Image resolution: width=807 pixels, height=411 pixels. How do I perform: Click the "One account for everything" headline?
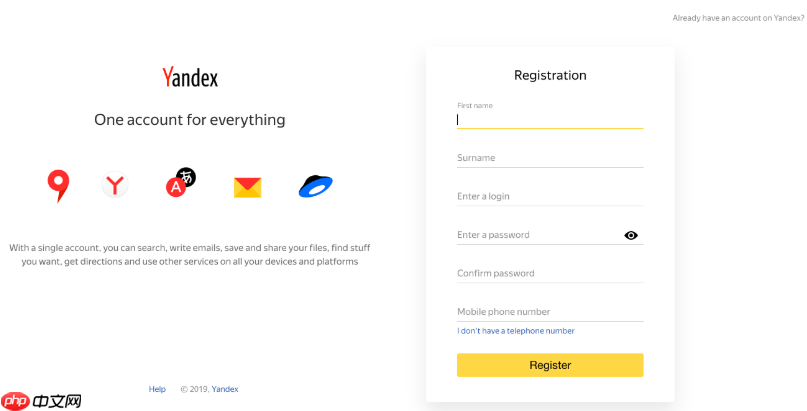[x=190, y=120]
